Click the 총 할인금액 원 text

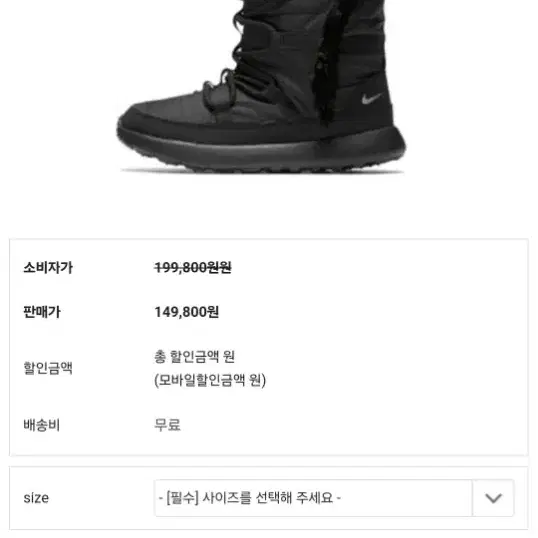pyautogui.click(x=195, y=357)
